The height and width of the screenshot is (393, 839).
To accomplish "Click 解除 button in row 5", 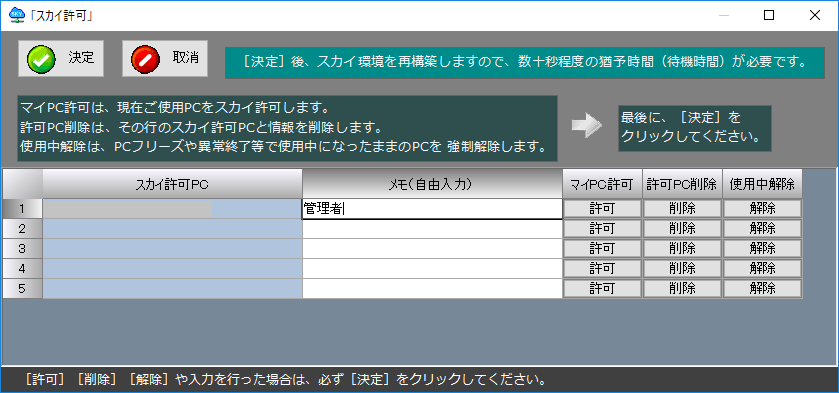I will click(x=762, y=288).
